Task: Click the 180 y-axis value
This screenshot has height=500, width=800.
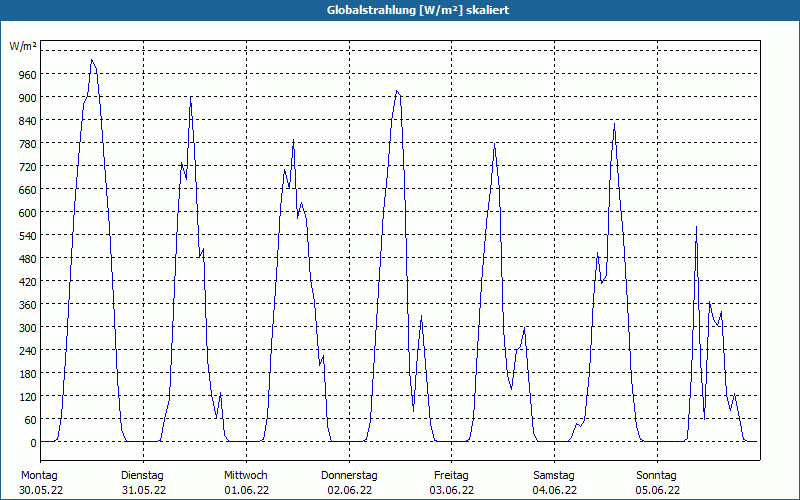Action: pos(28,374)
